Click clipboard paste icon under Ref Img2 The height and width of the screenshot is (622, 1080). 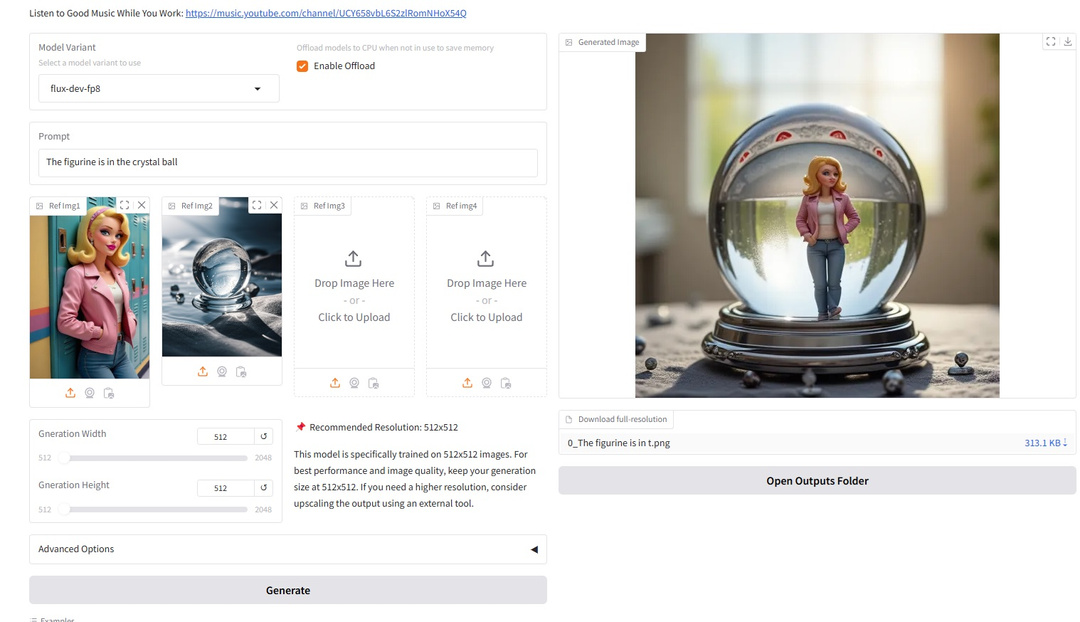pyautogui.click(x=241, y=371)
